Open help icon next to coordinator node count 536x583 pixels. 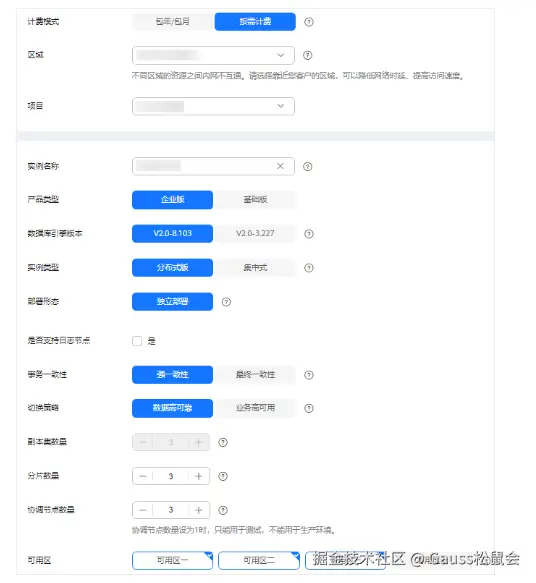pos(223,510)
